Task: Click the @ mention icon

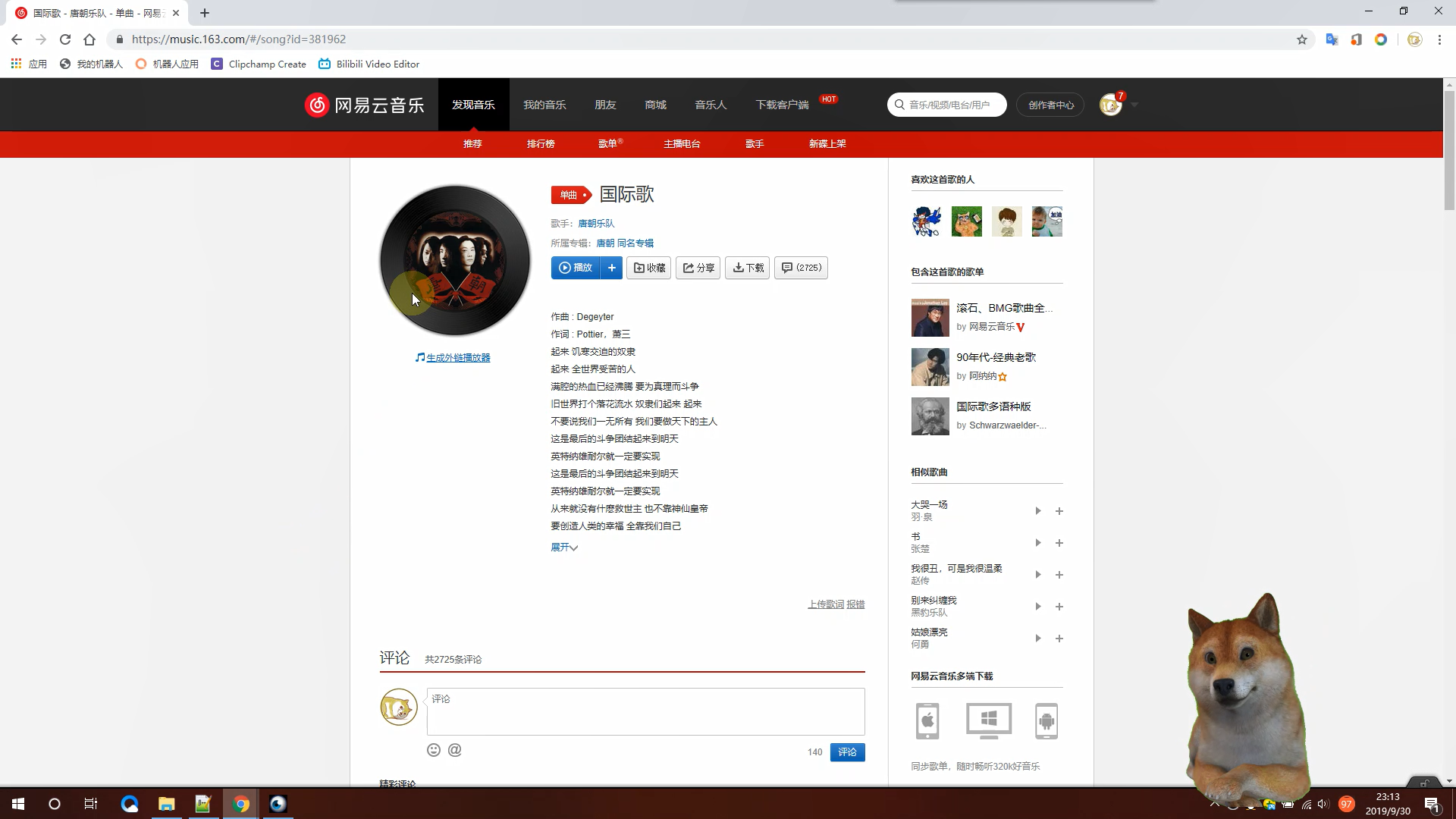Action: click(x=454, y=750)
